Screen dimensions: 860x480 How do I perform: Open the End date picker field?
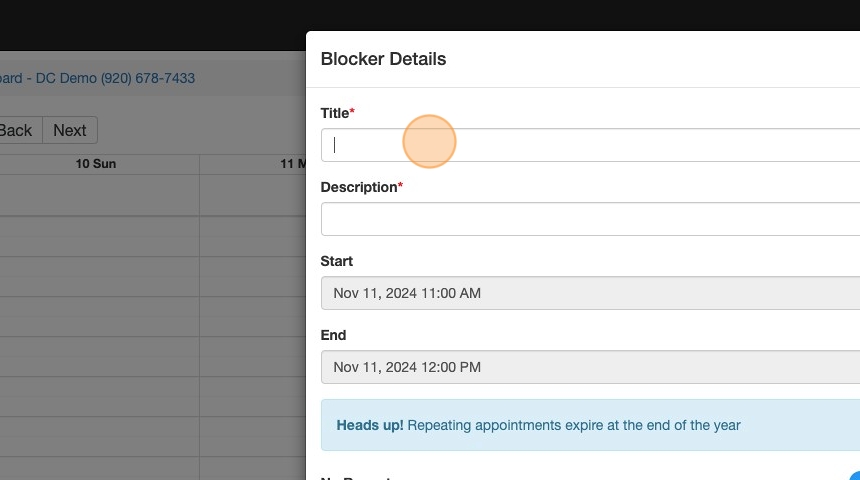[x=590, y=367]
